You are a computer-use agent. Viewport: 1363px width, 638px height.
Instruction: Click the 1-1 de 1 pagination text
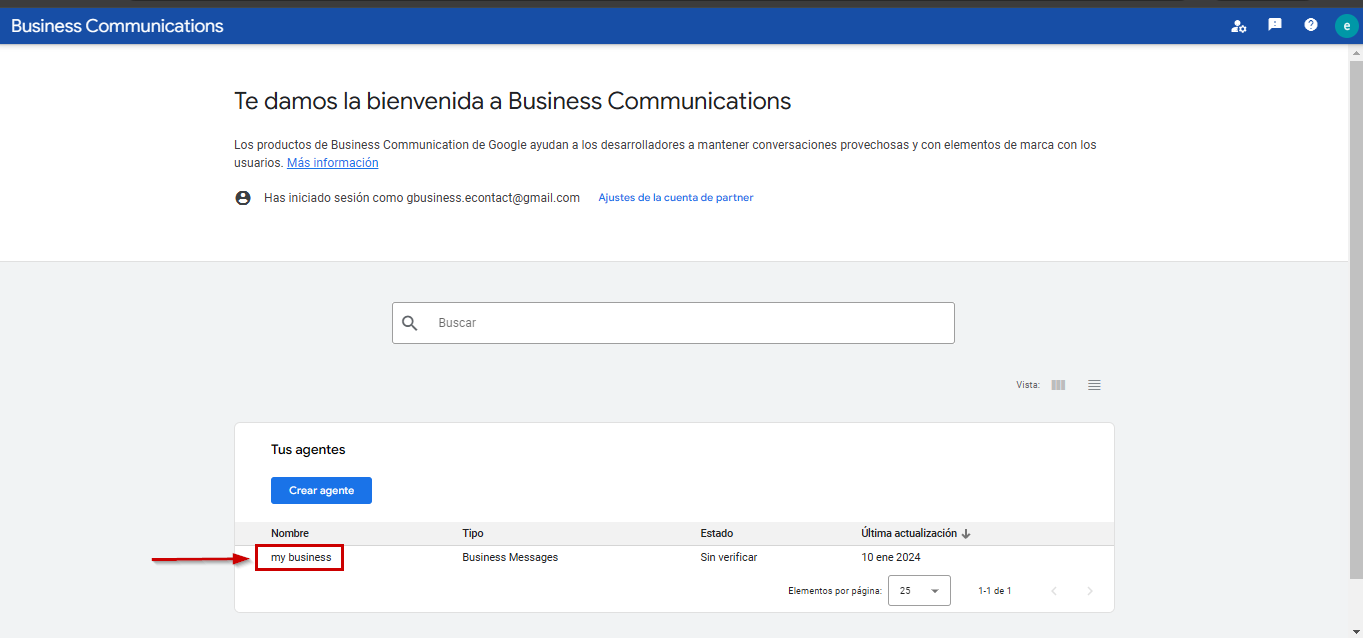[995, 591]
